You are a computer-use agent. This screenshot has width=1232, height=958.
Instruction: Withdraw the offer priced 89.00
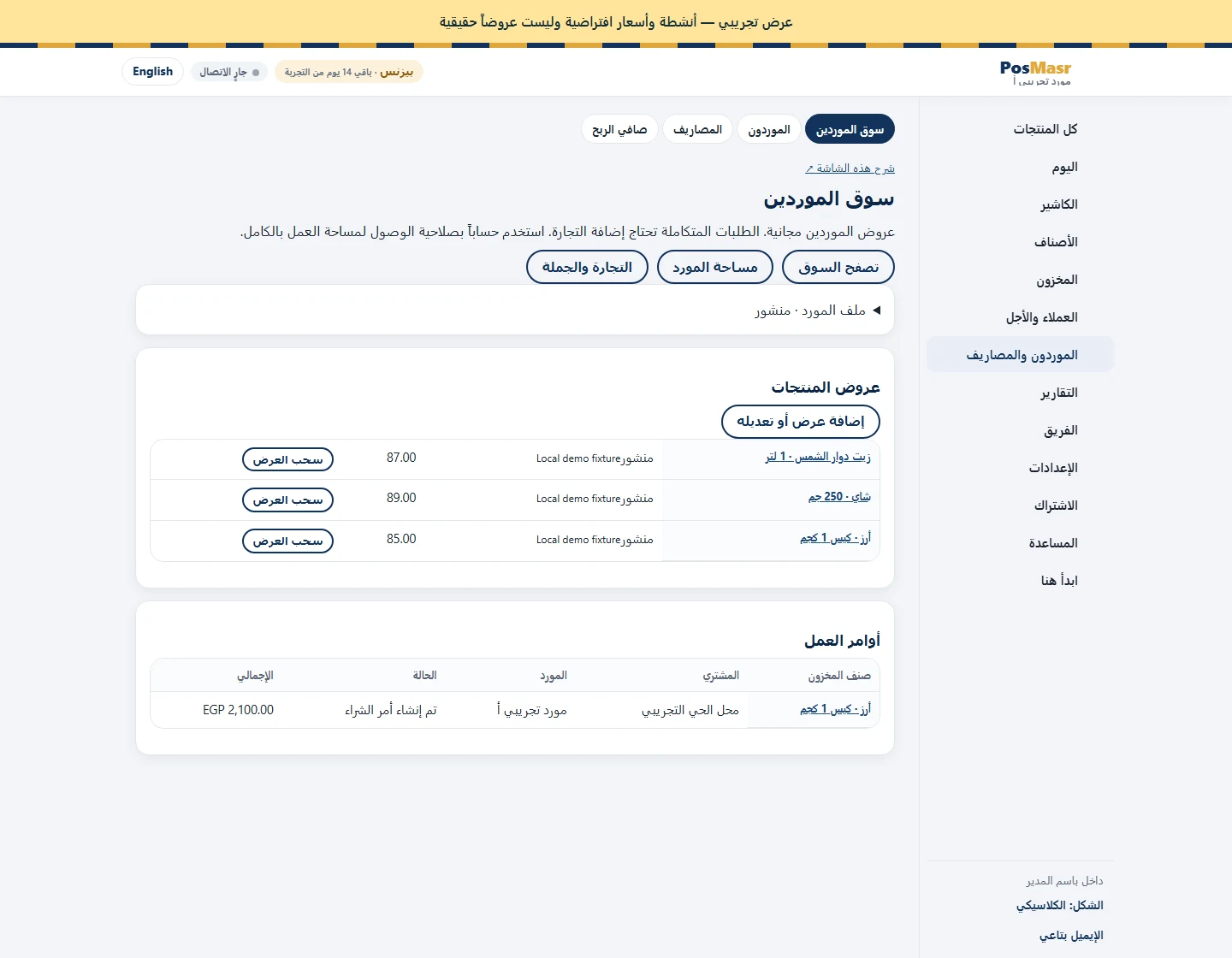coord(287,500)
